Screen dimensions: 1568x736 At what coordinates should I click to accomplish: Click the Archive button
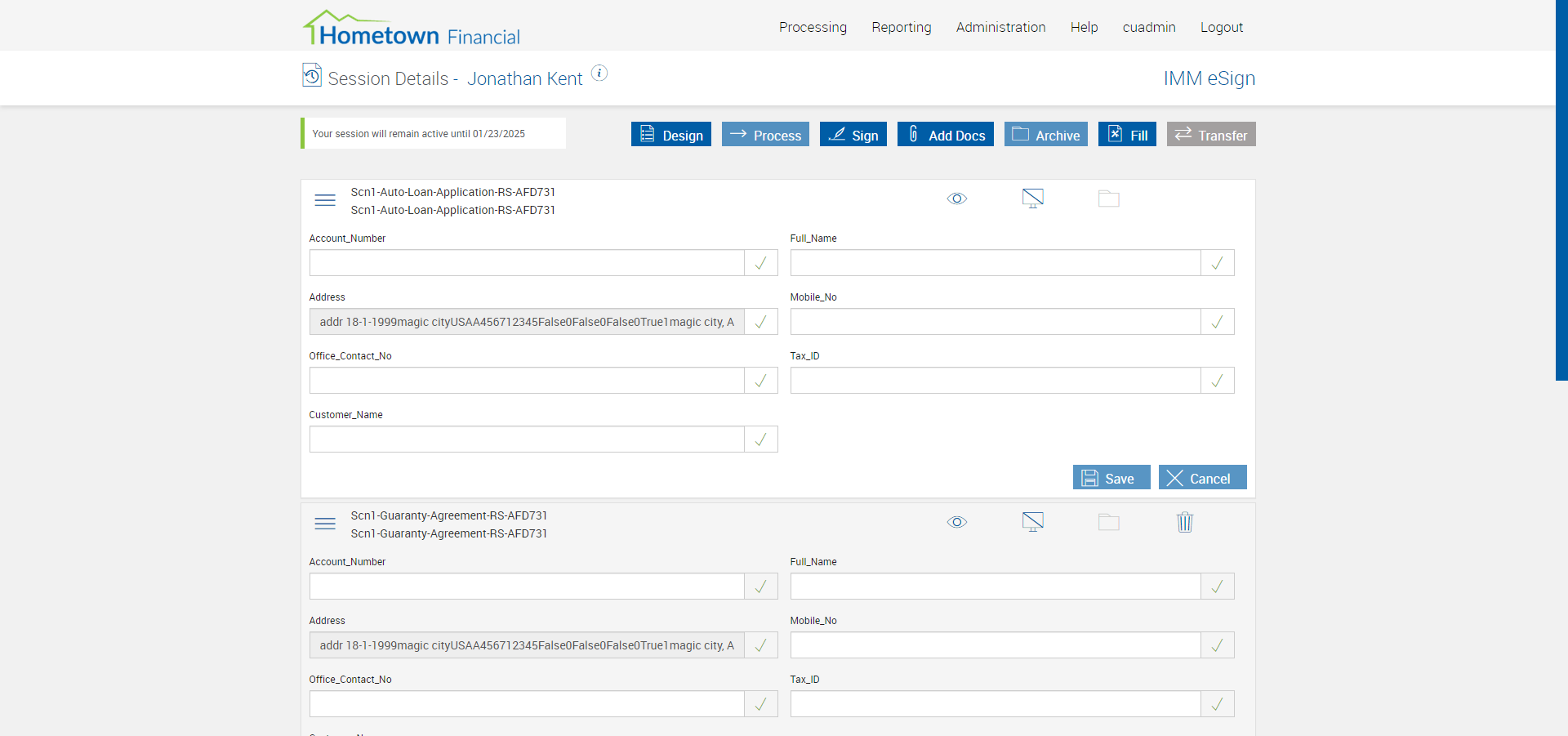(1046, 134)
